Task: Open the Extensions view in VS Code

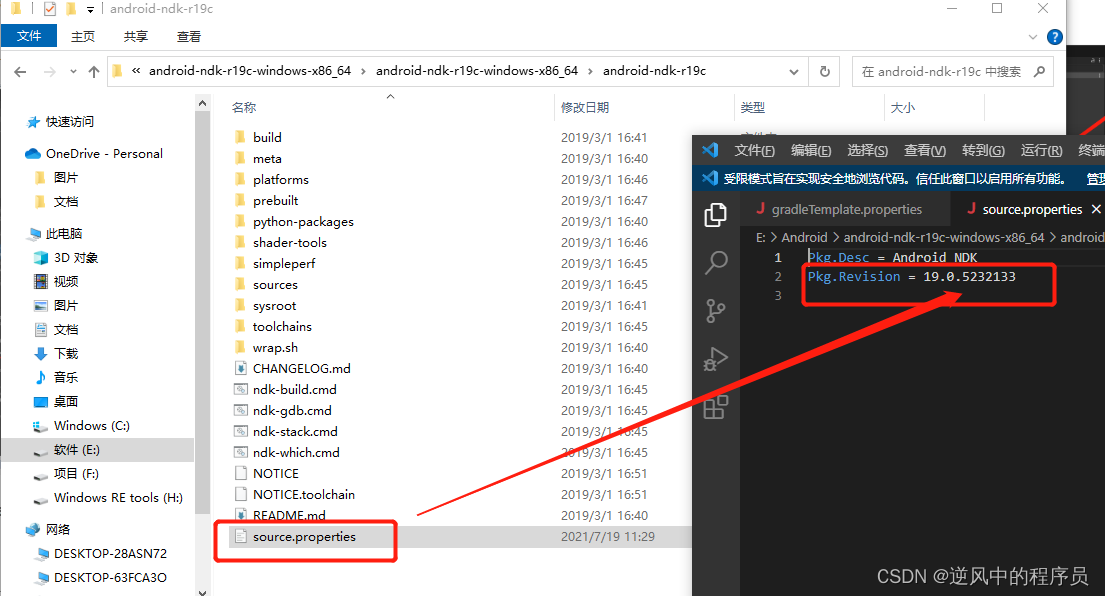Action: coord(715,407)
